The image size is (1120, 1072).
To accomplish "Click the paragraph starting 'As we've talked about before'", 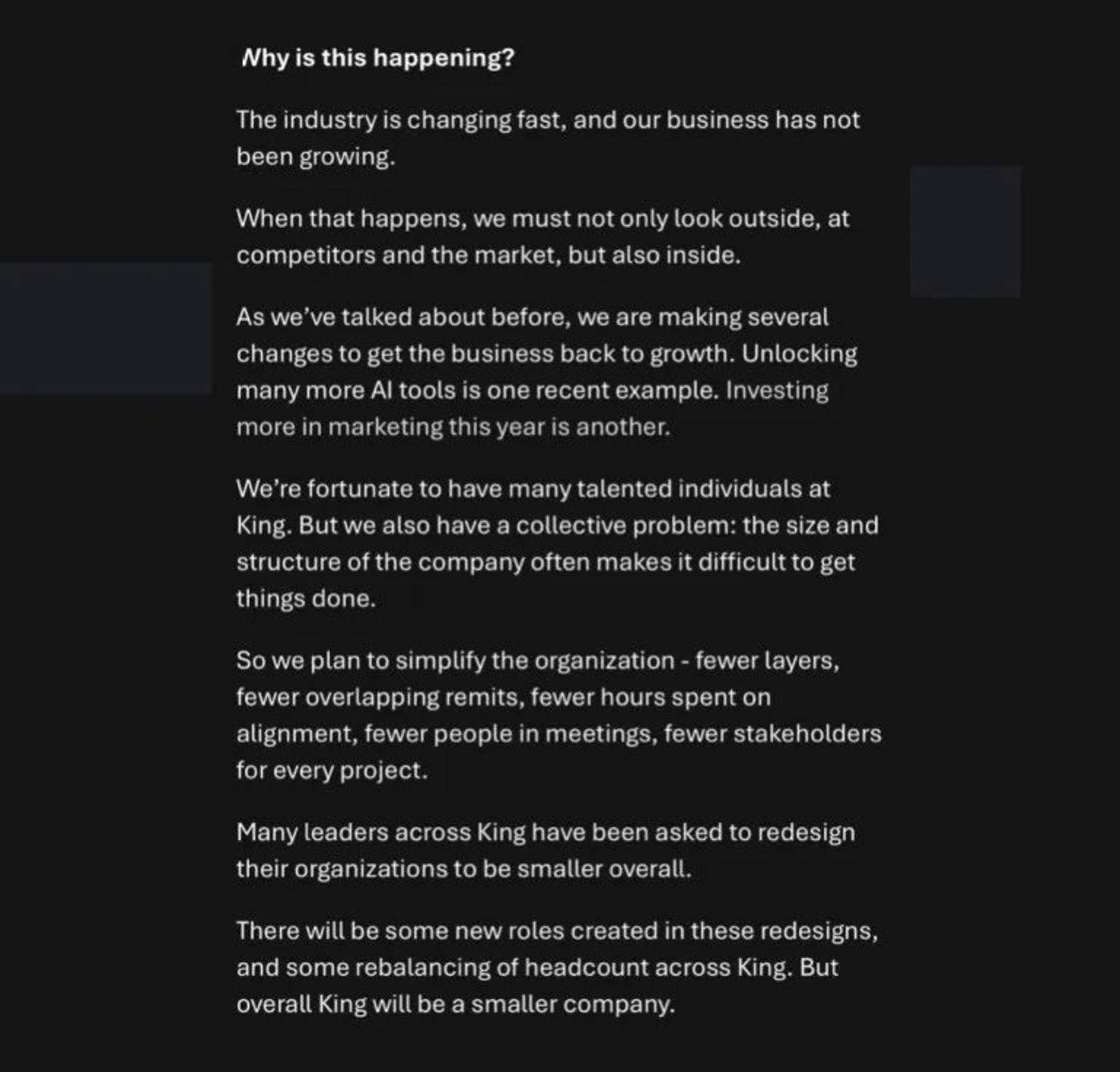I will coord(532,317).
